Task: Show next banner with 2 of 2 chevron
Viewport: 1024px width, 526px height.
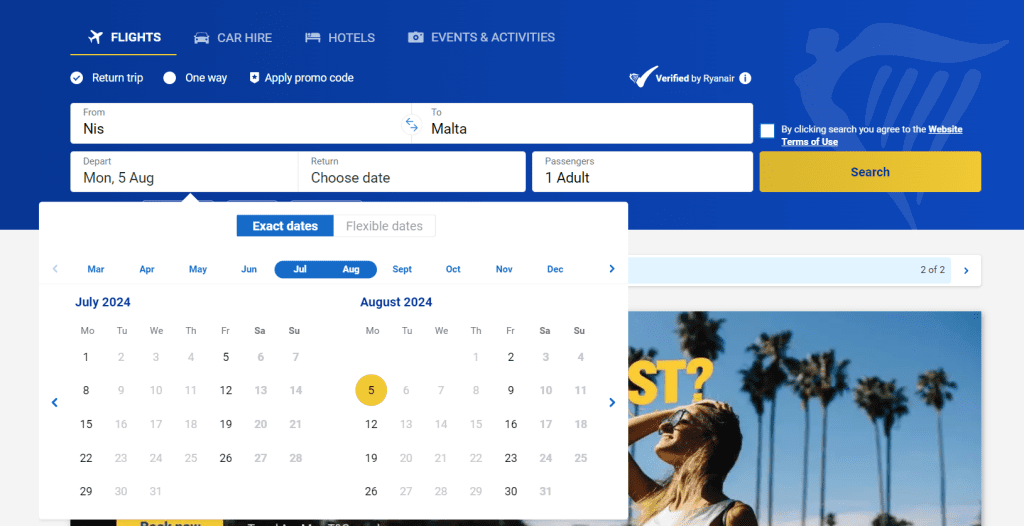Action: pos(966,271)
